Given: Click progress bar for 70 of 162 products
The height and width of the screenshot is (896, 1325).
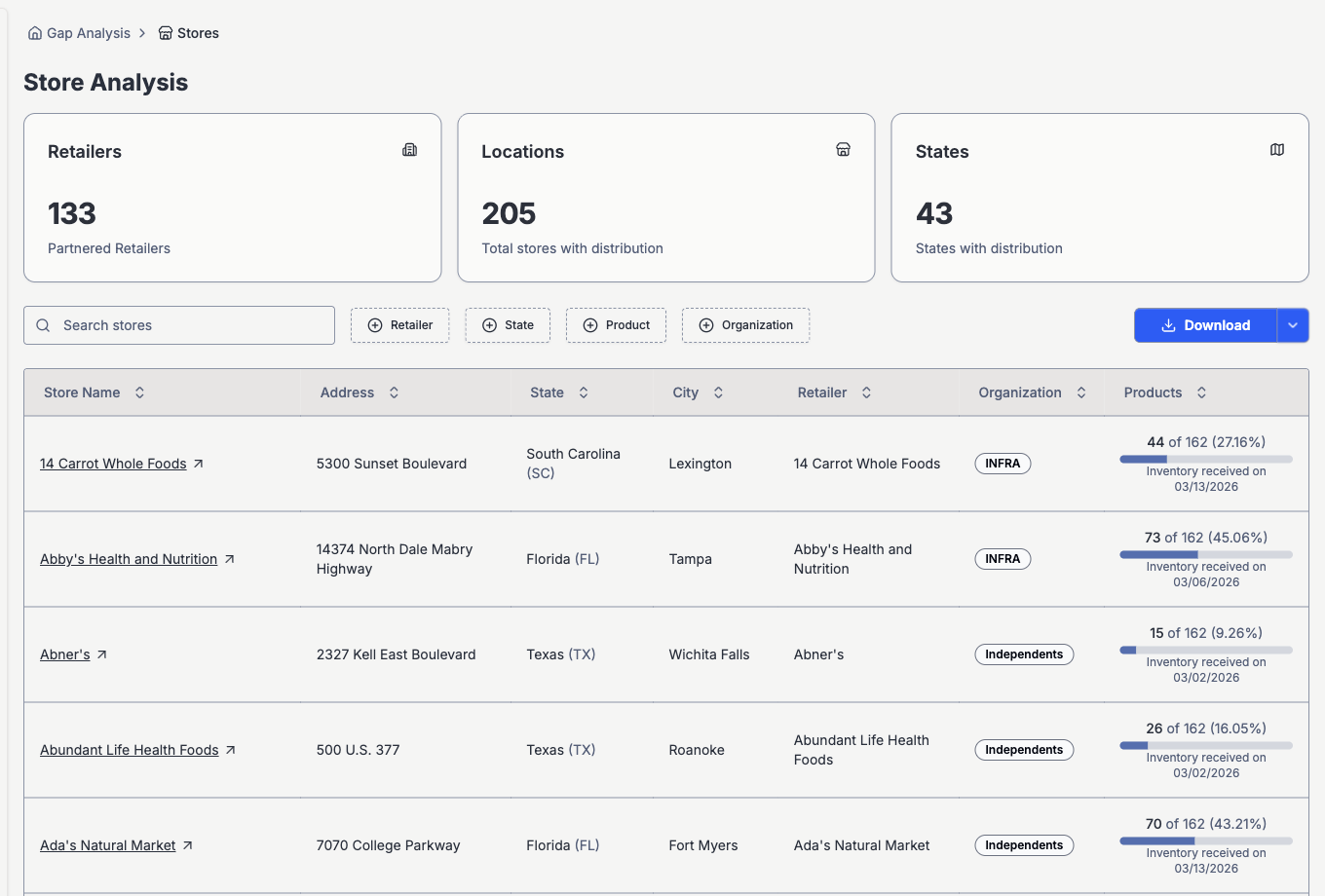Looking at the screenshot, I should point(1206,840).
